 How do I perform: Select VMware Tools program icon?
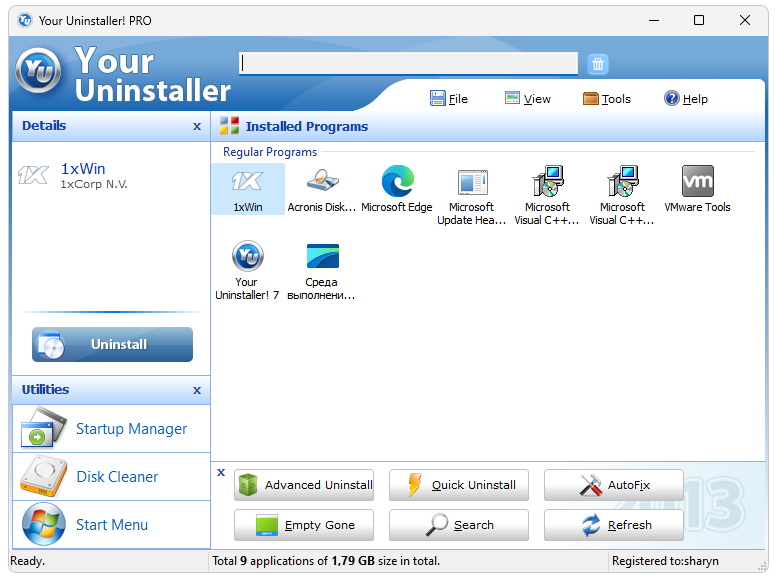pos(697,189)
